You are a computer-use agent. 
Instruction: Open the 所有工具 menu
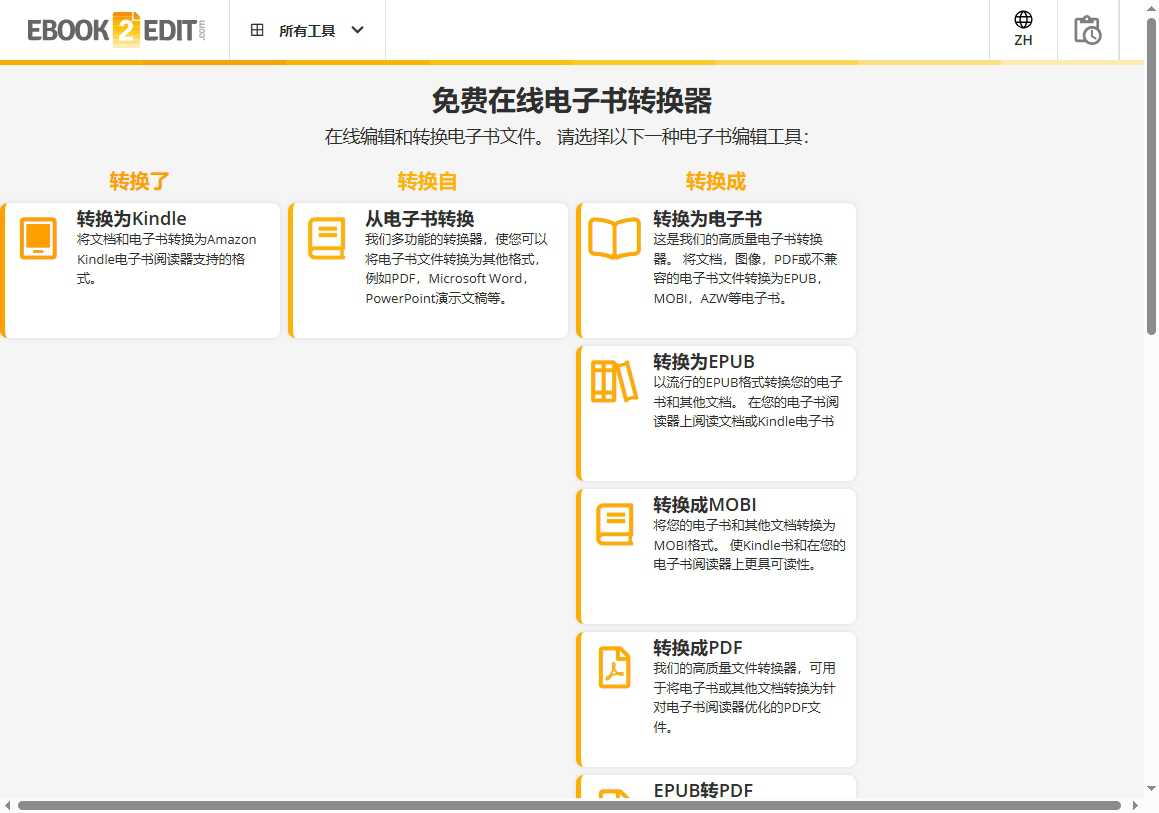[x=307, y=30]
